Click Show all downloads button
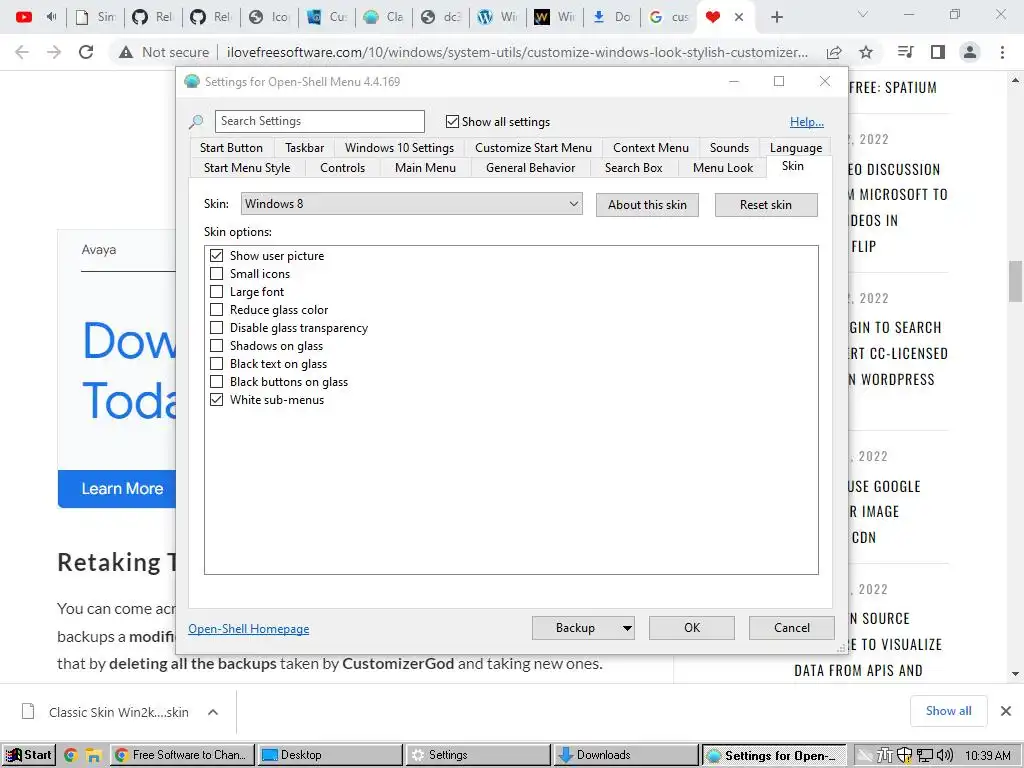The image size is (1024, 768). [948, 711]
